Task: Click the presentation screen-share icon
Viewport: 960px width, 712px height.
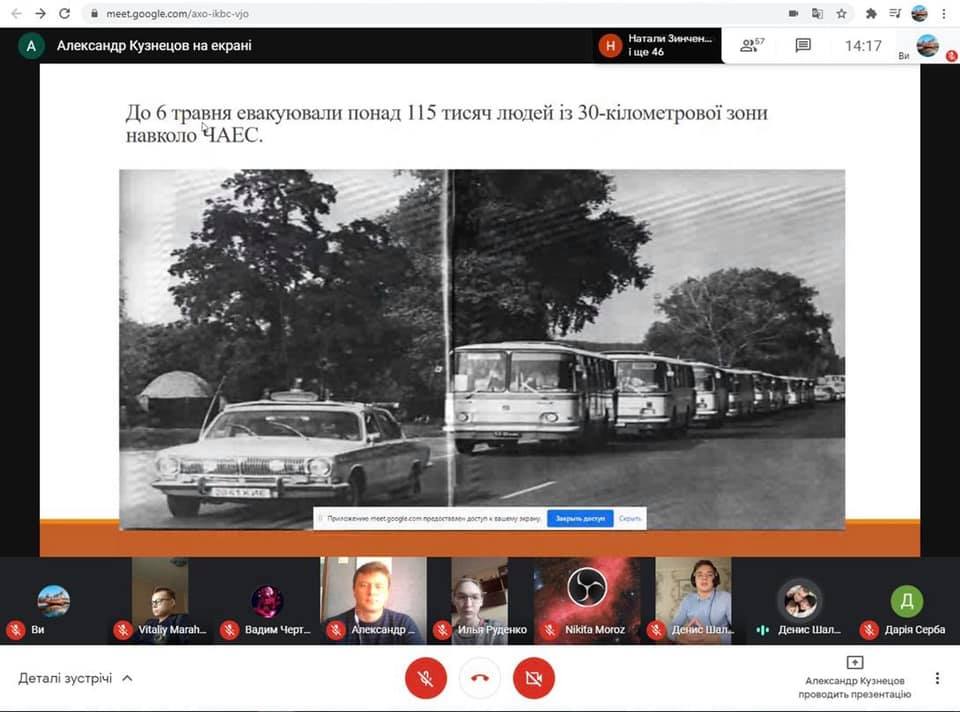Action: [x=854, y=663]
